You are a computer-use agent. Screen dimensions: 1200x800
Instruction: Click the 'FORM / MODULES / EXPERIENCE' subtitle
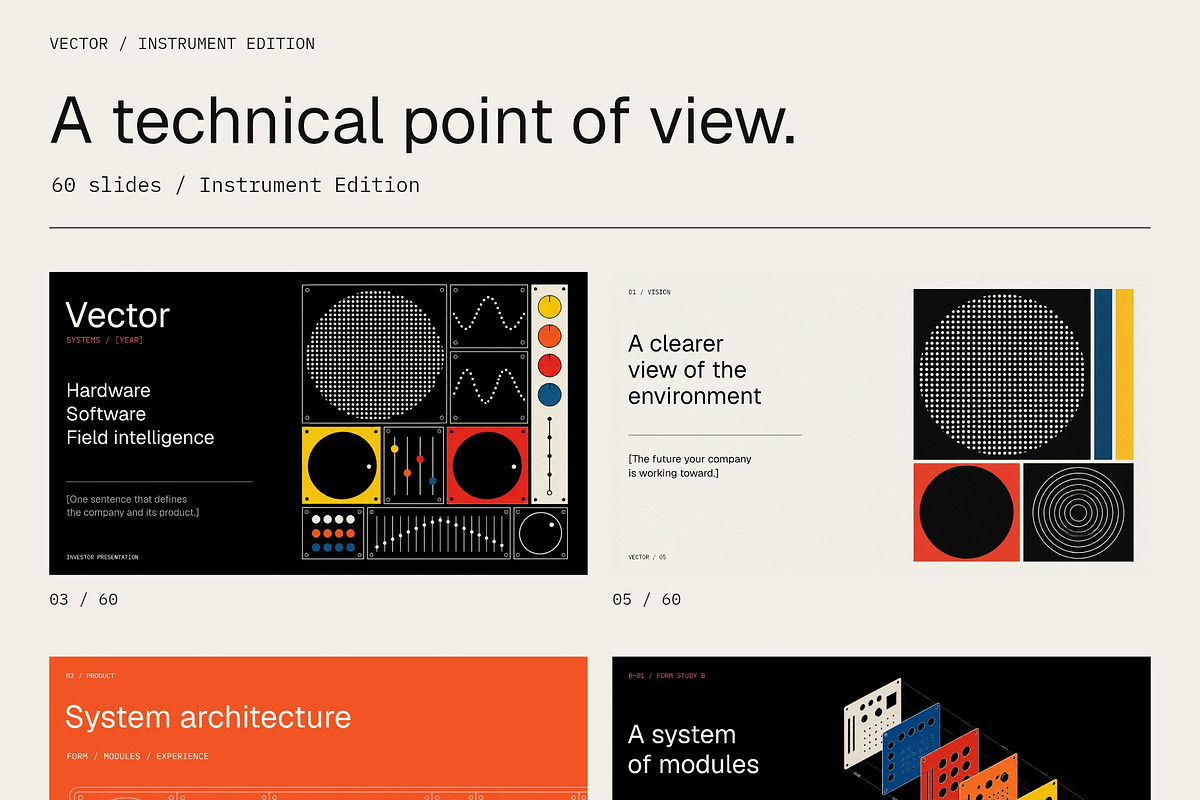[x=137, y=756]
